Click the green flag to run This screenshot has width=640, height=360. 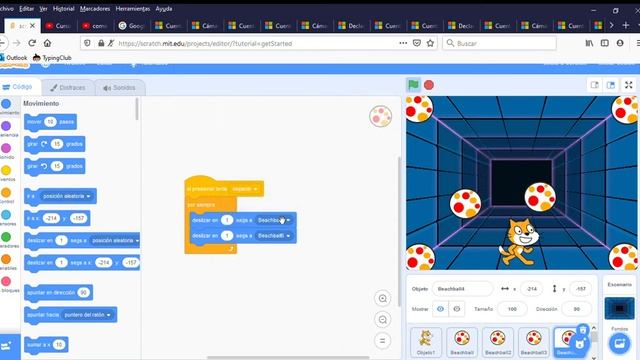coord(413,85)
